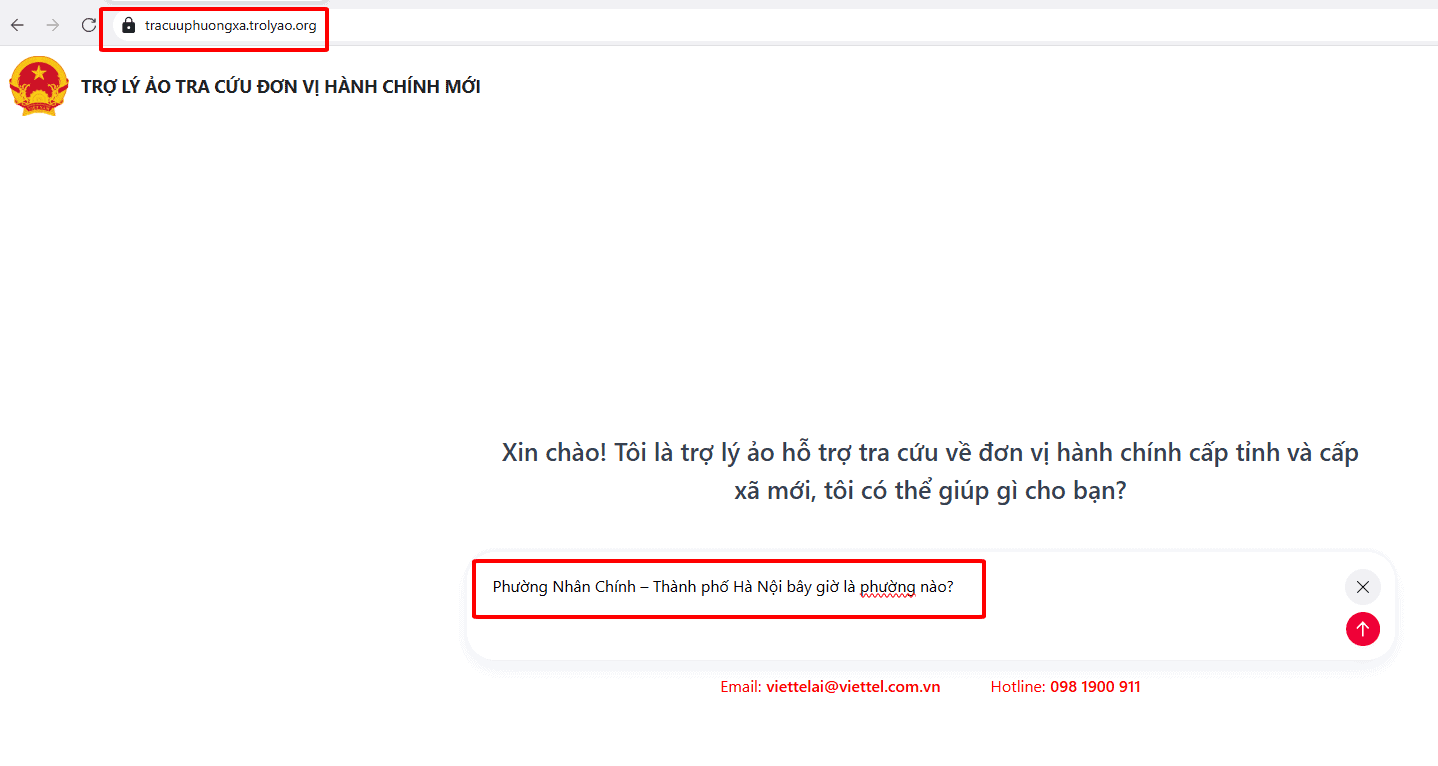
Task: Open the viettelai@viettel.com.vn email link
Action: (853, 687)
